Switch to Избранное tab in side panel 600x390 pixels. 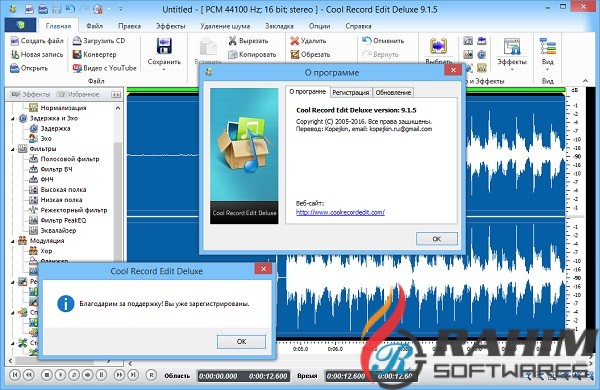pyautogui.click(x=79, y=95)
